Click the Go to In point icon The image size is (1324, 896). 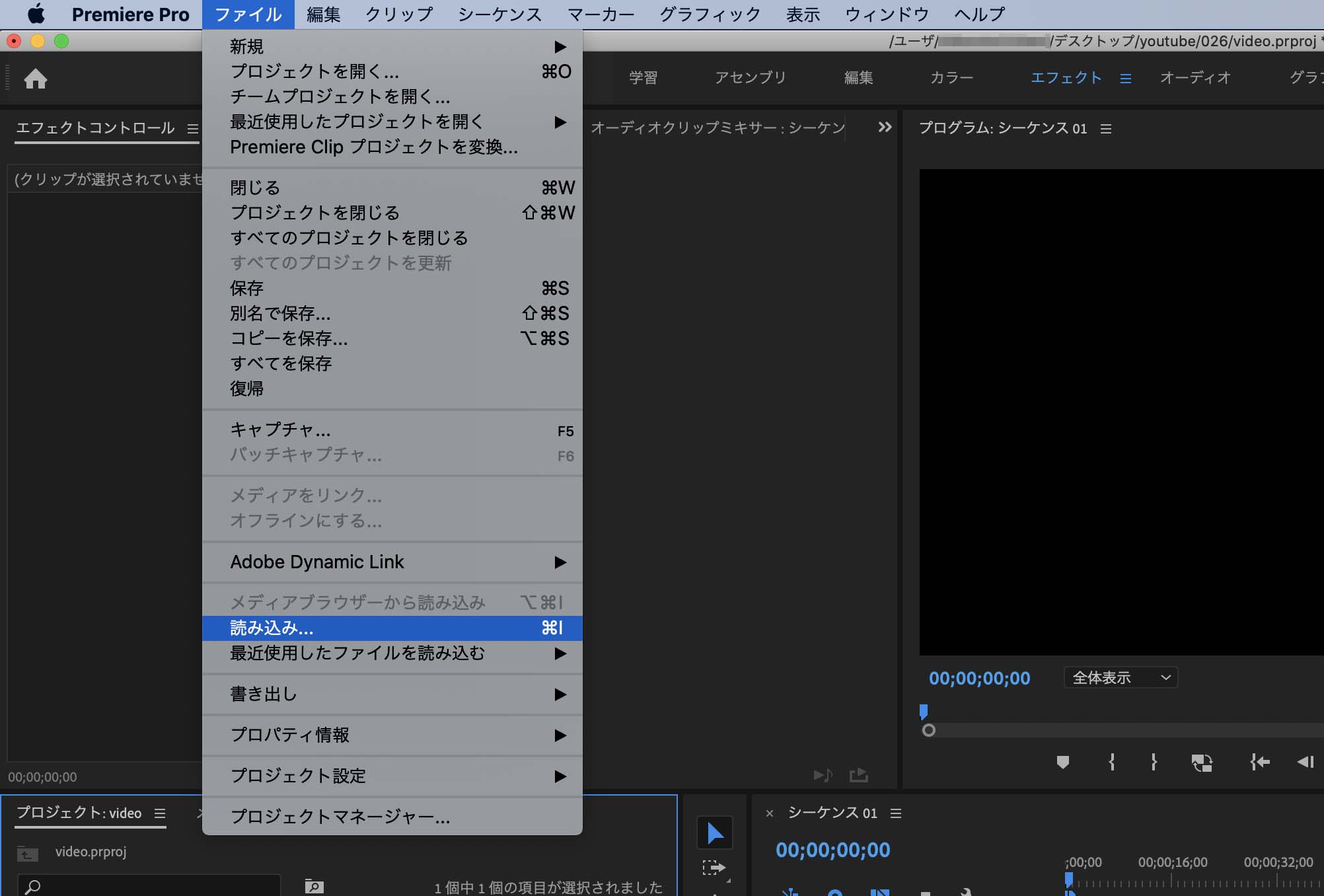click(1260, 763)
